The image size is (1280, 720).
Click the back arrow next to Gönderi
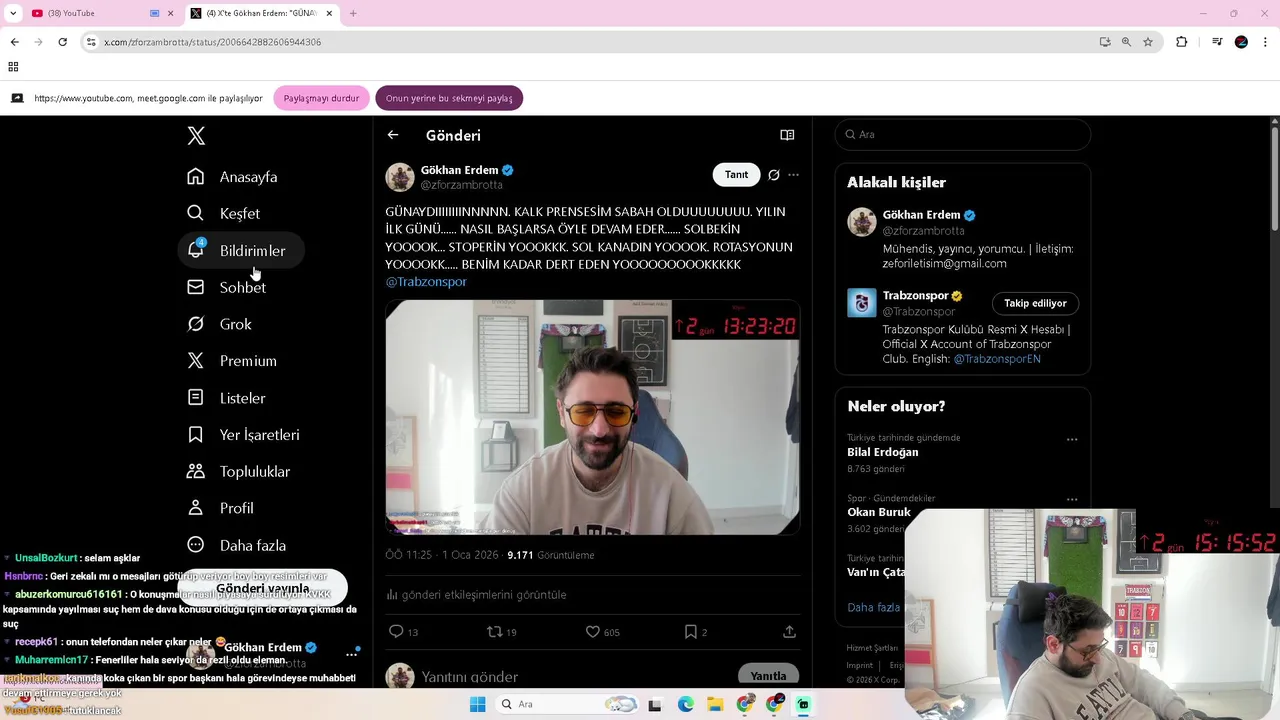[x=393, y=135]
